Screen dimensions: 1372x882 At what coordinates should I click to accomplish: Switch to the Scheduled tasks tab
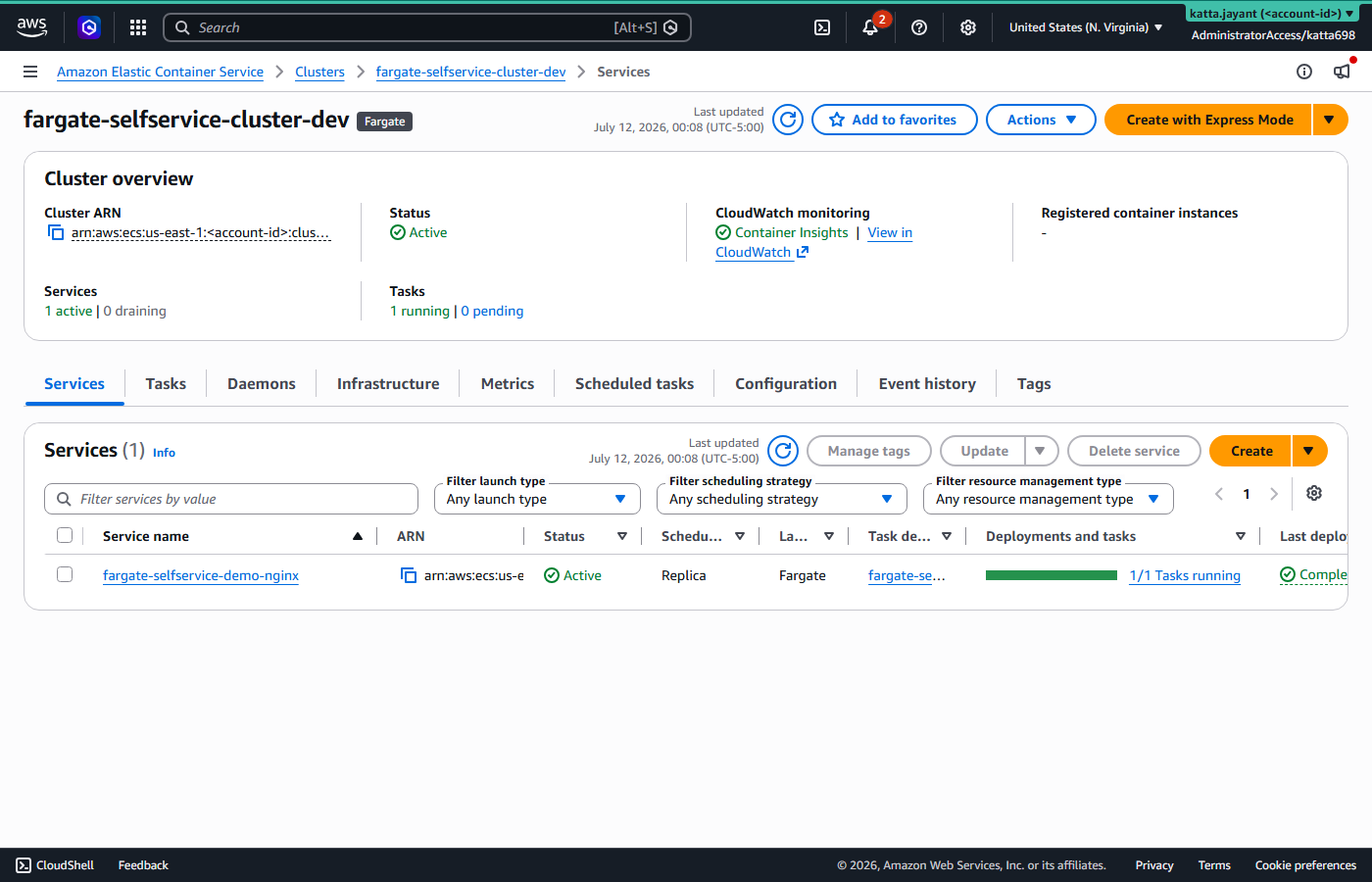tap(634, 383)
